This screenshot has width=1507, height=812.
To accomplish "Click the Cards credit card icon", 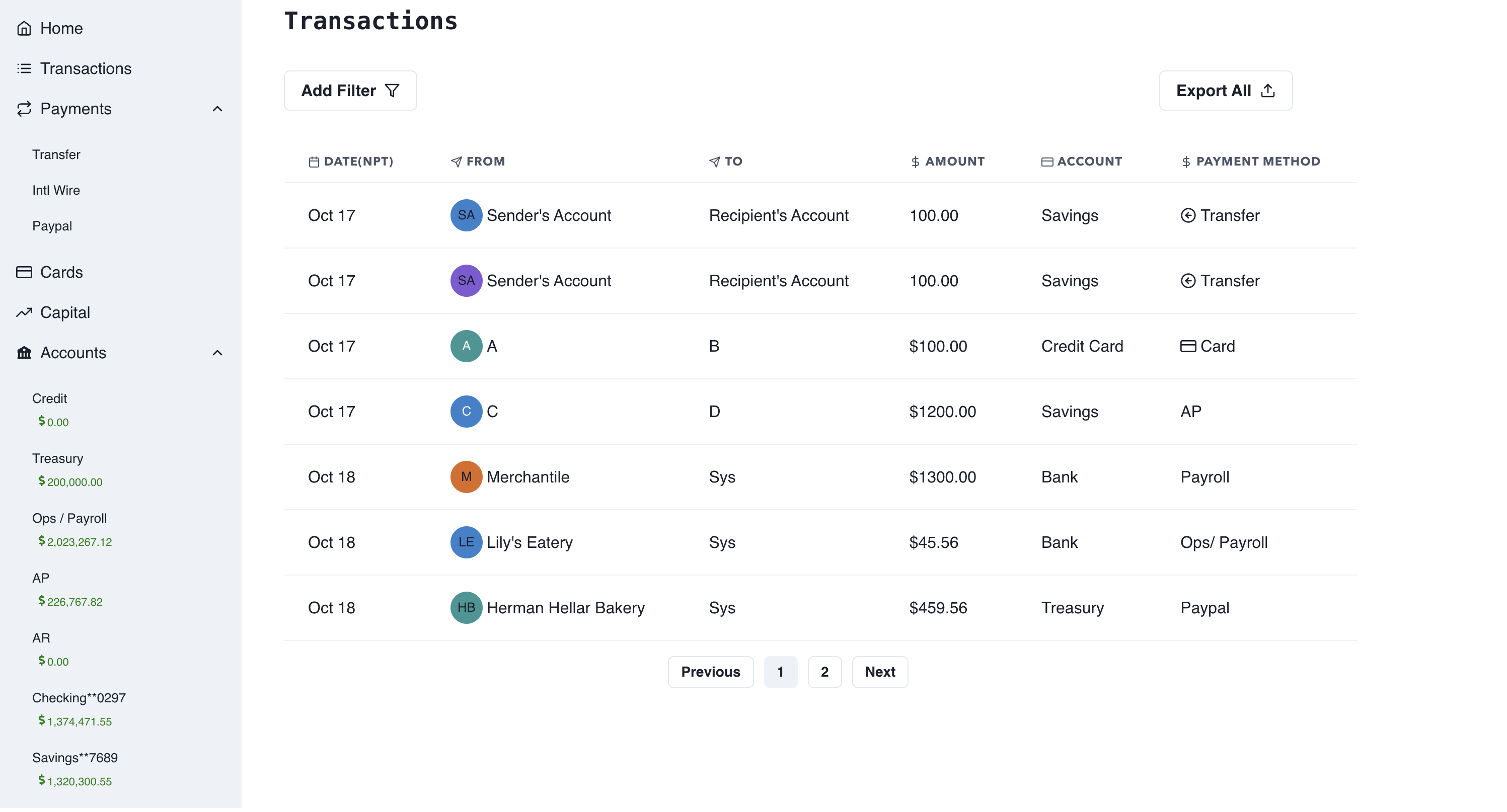I will 24,272.
